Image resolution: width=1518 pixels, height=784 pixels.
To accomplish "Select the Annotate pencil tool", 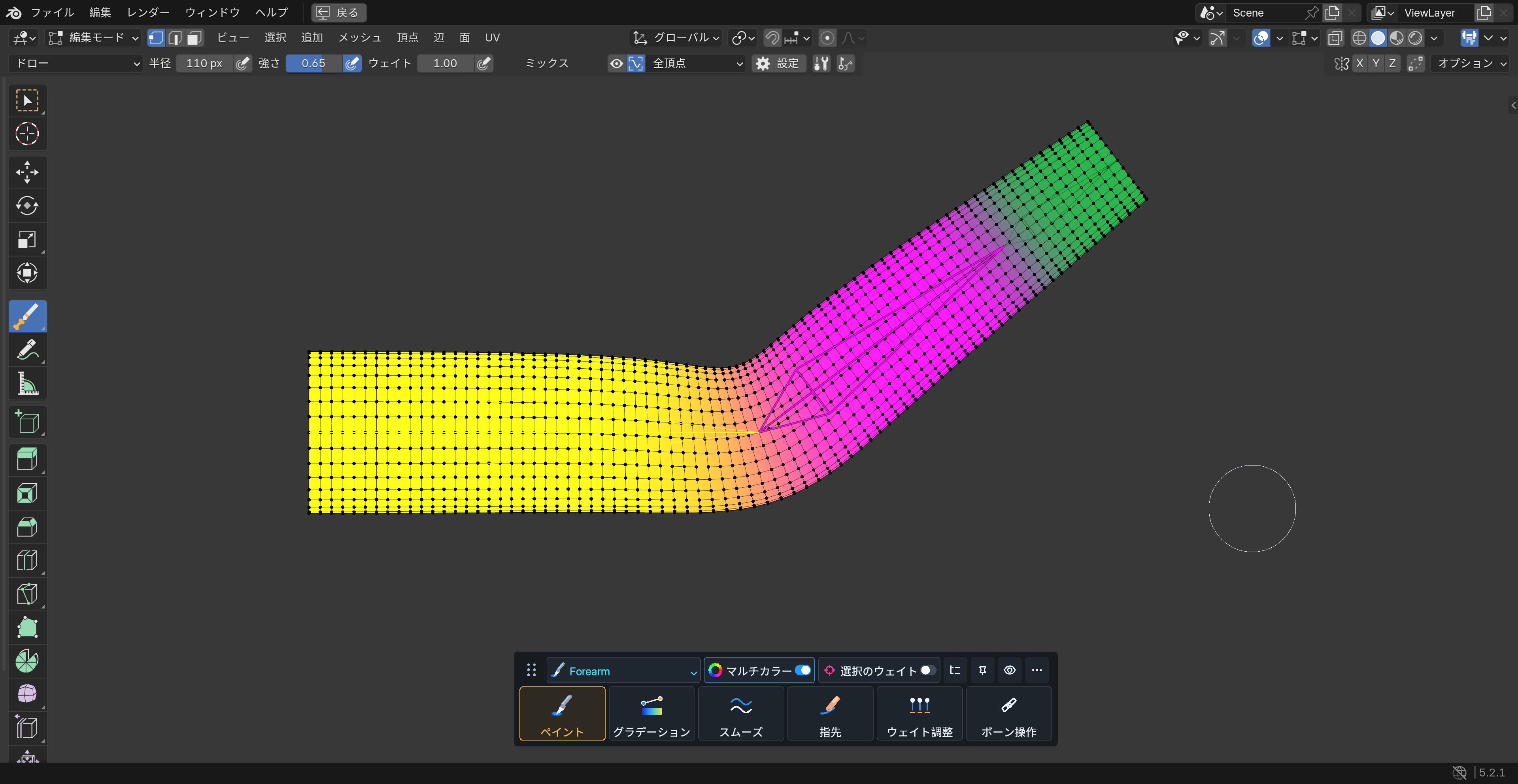I will pos(27,349).
